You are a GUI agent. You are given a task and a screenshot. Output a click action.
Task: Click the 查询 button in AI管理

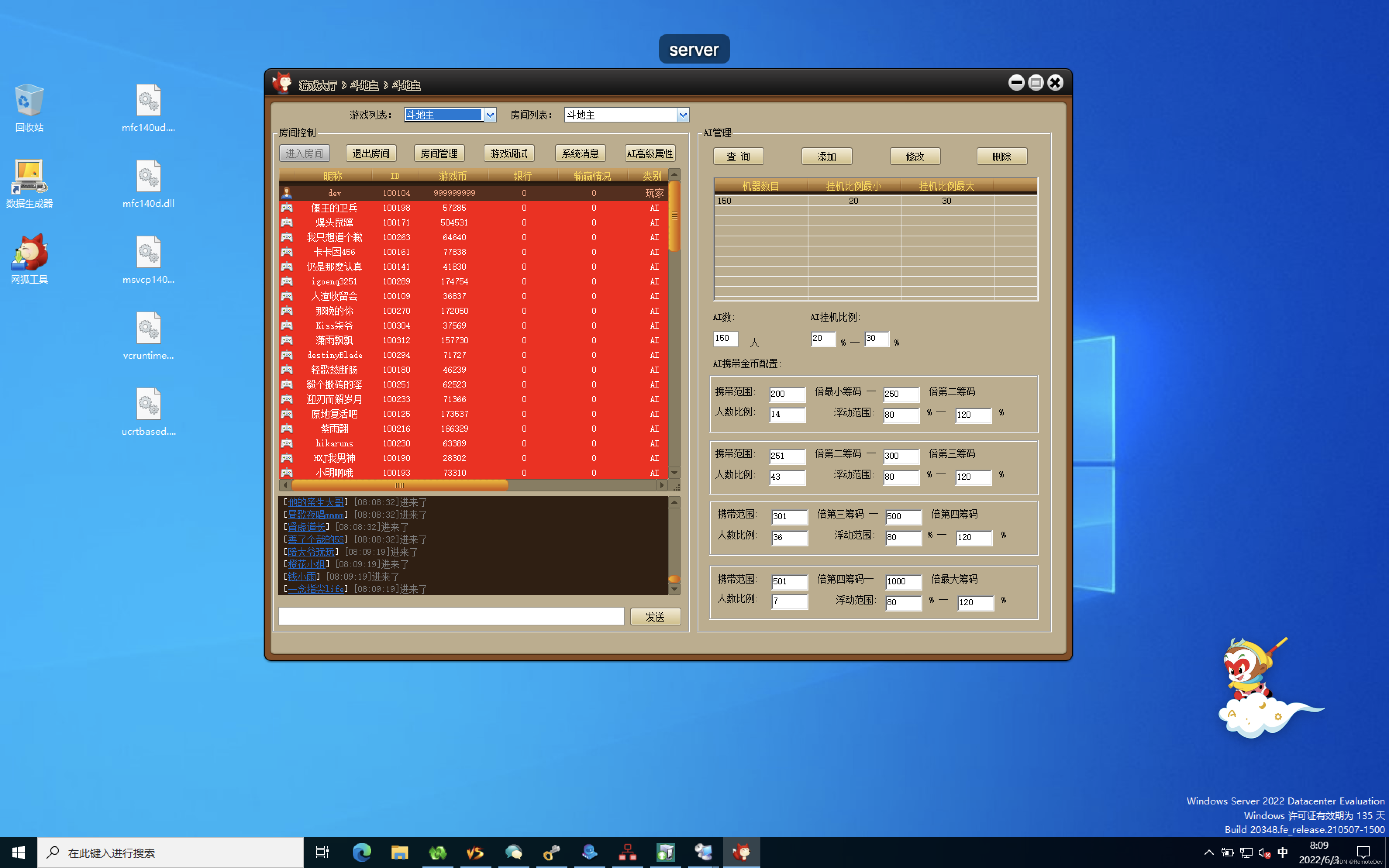coord(738,156)
